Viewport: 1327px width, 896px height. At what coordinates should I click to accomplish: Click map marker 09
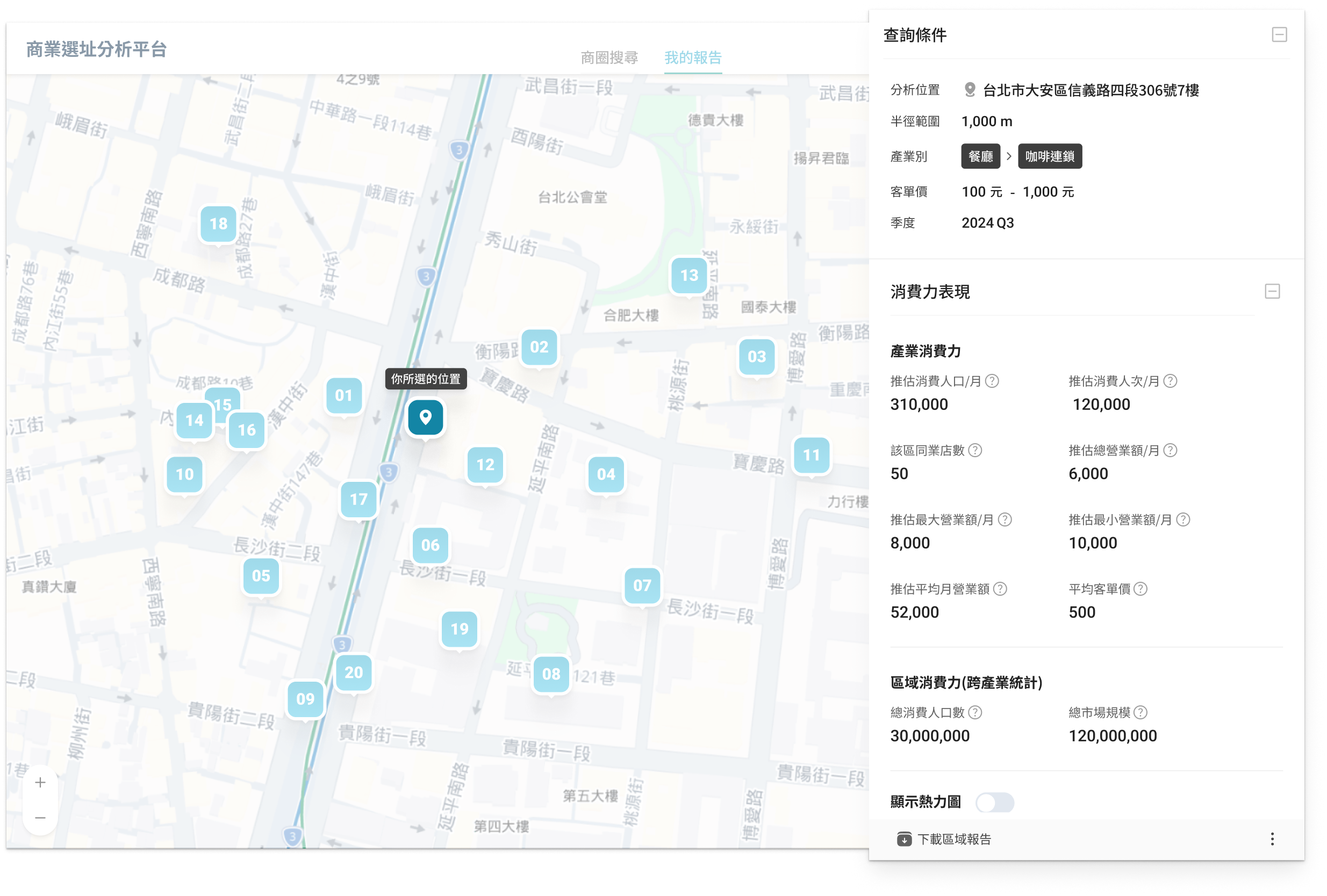(x=305, y=699)
